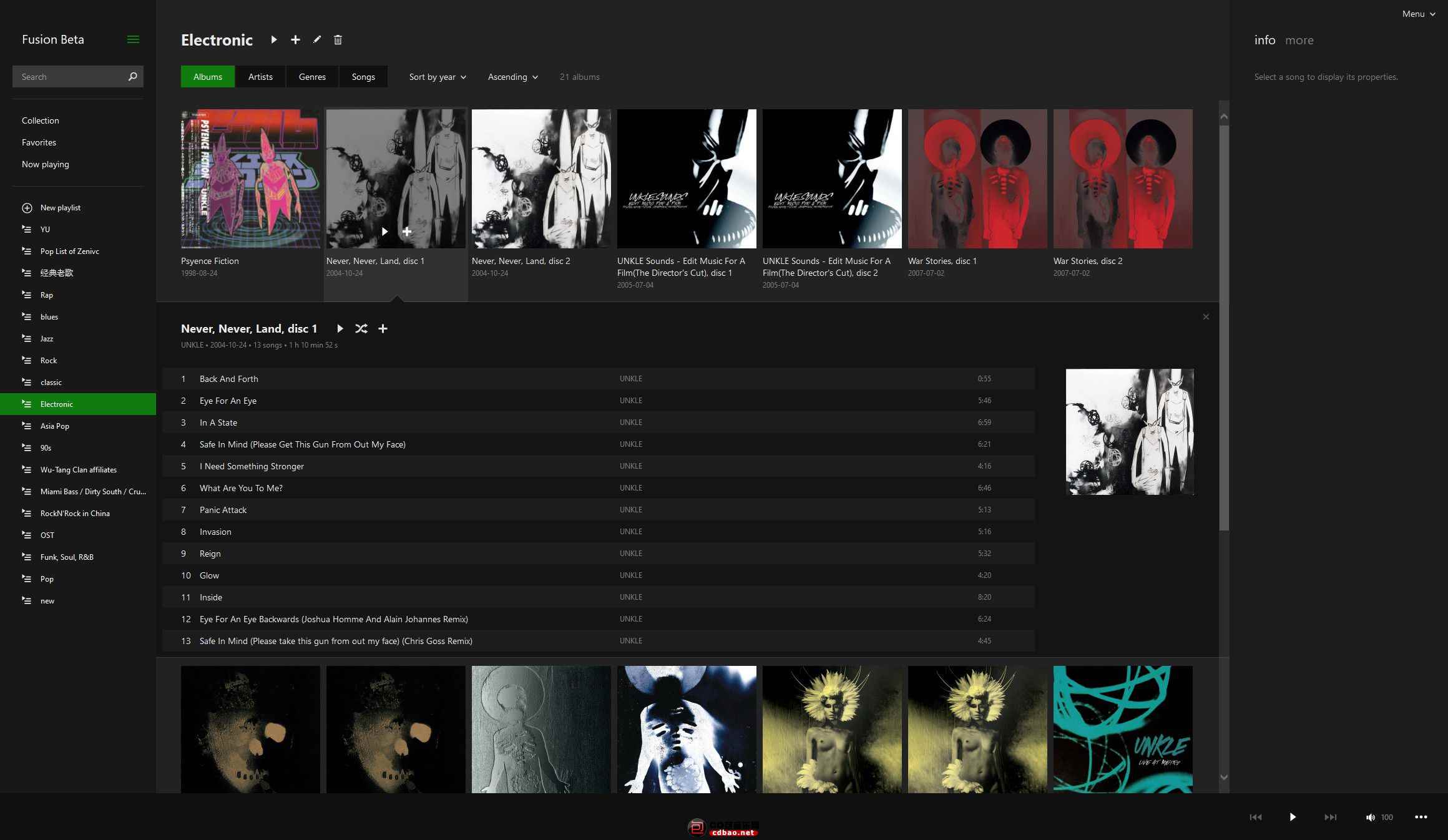Skip to previous track
Image resolution: width=1448 pixels, height=840 pixels.
pyautogui.click(x=1256, y=817)
